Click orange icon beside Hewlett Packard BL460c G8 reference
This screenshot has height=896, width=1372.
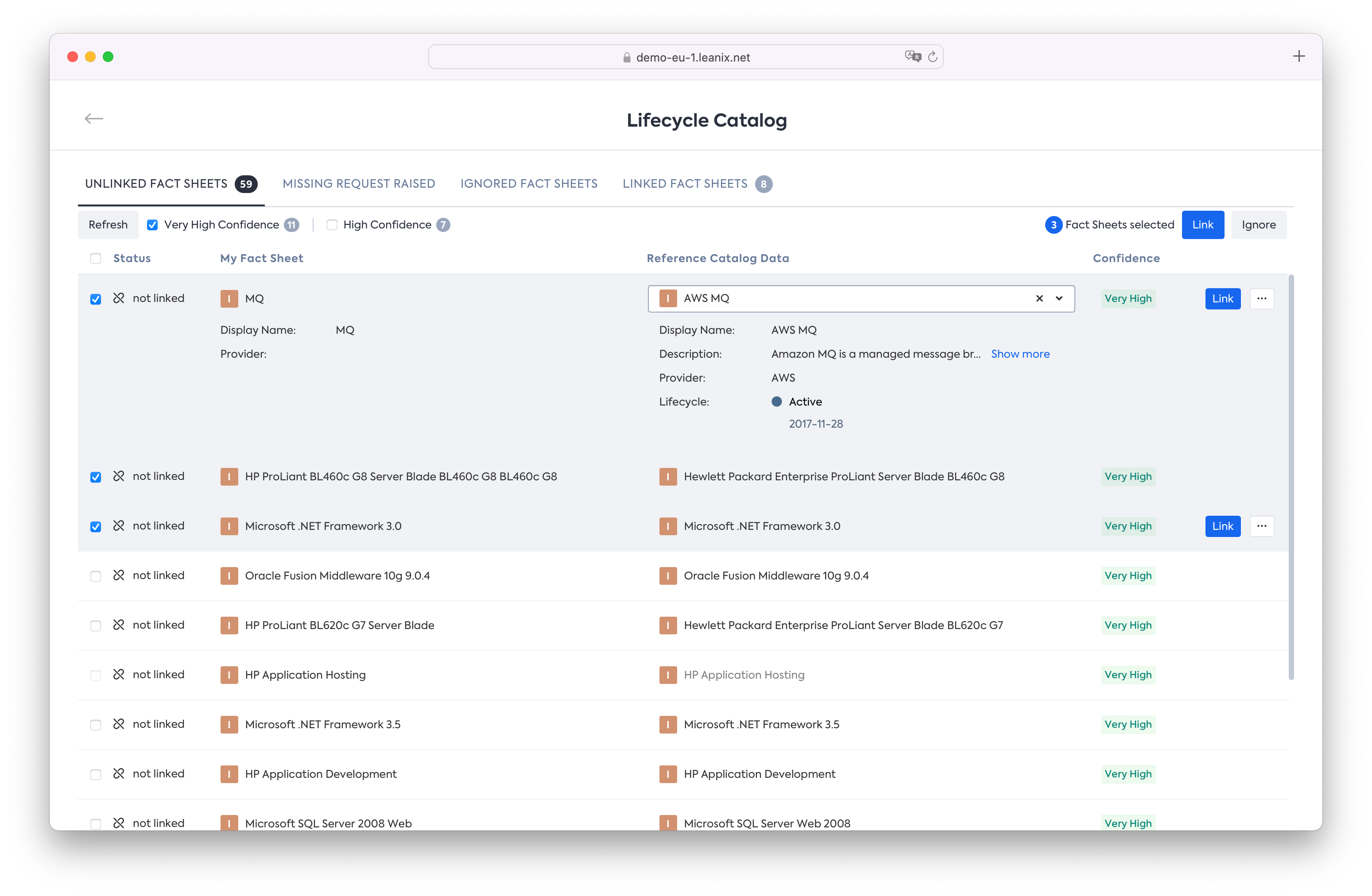coord(667,476)
